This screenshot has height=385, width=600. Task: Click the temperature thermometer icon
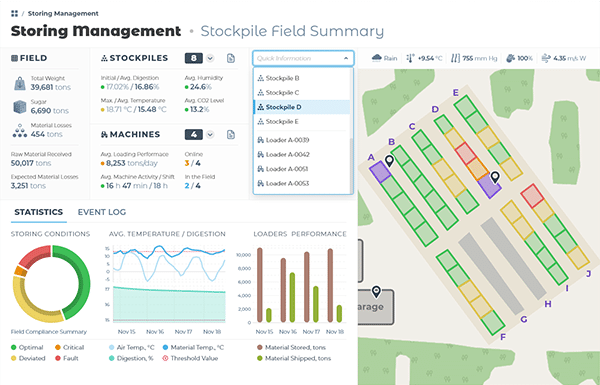coord(410,58)
